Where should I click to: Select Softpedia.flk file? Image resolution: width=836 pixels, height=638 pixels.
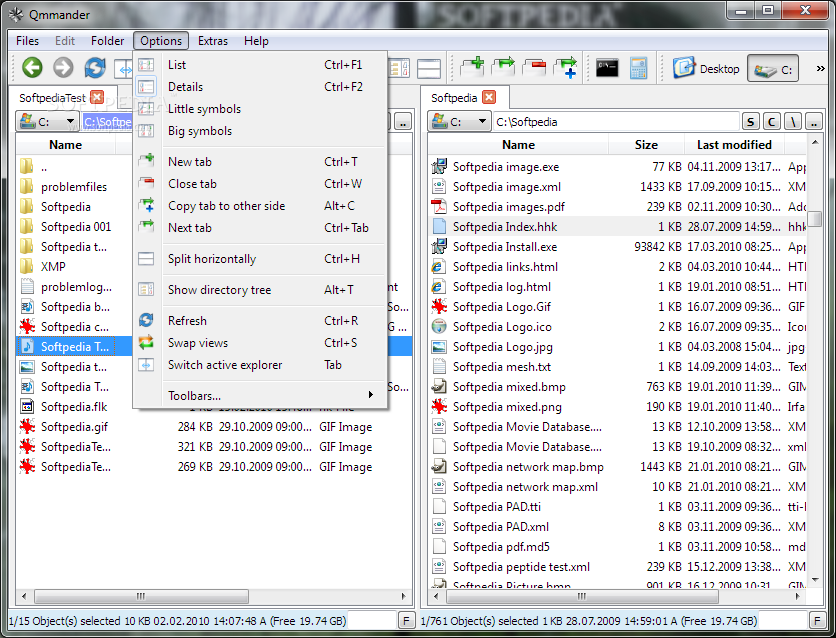pyautogui.click(x=74, y=407)
